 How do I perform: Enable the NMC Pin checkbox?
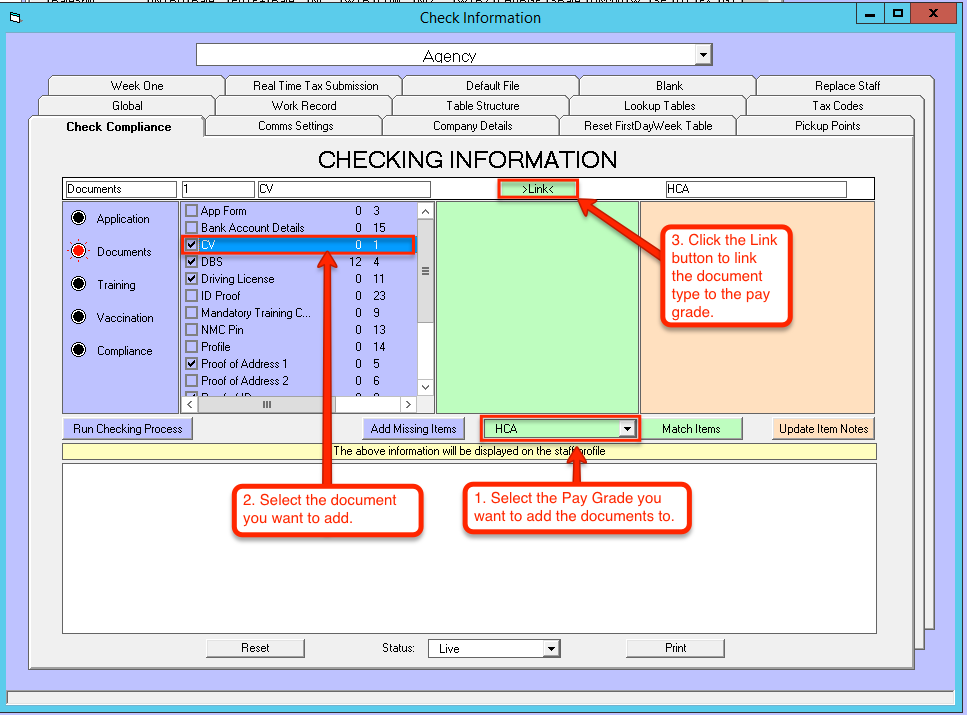[192, 330]
